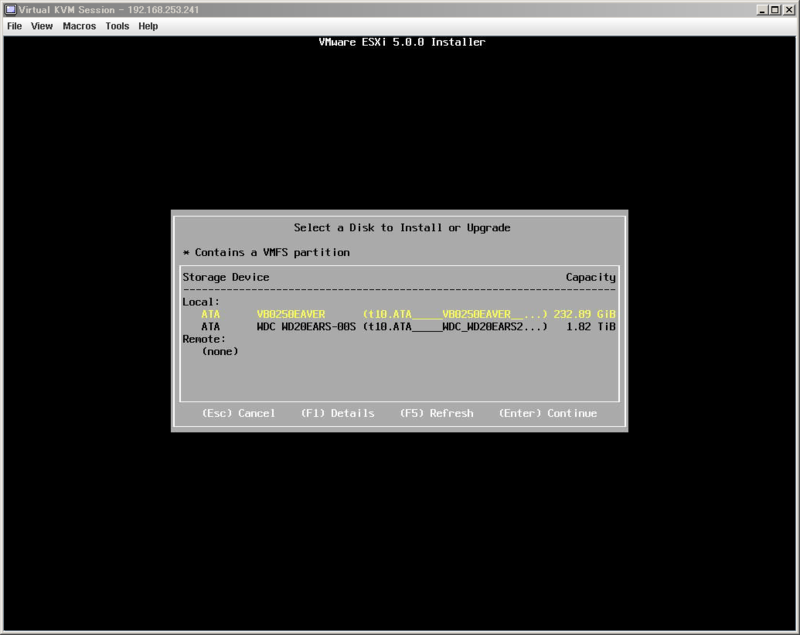Open the Help menu
The height and width of the screenshot is (635, 800).
pos(148,26)
